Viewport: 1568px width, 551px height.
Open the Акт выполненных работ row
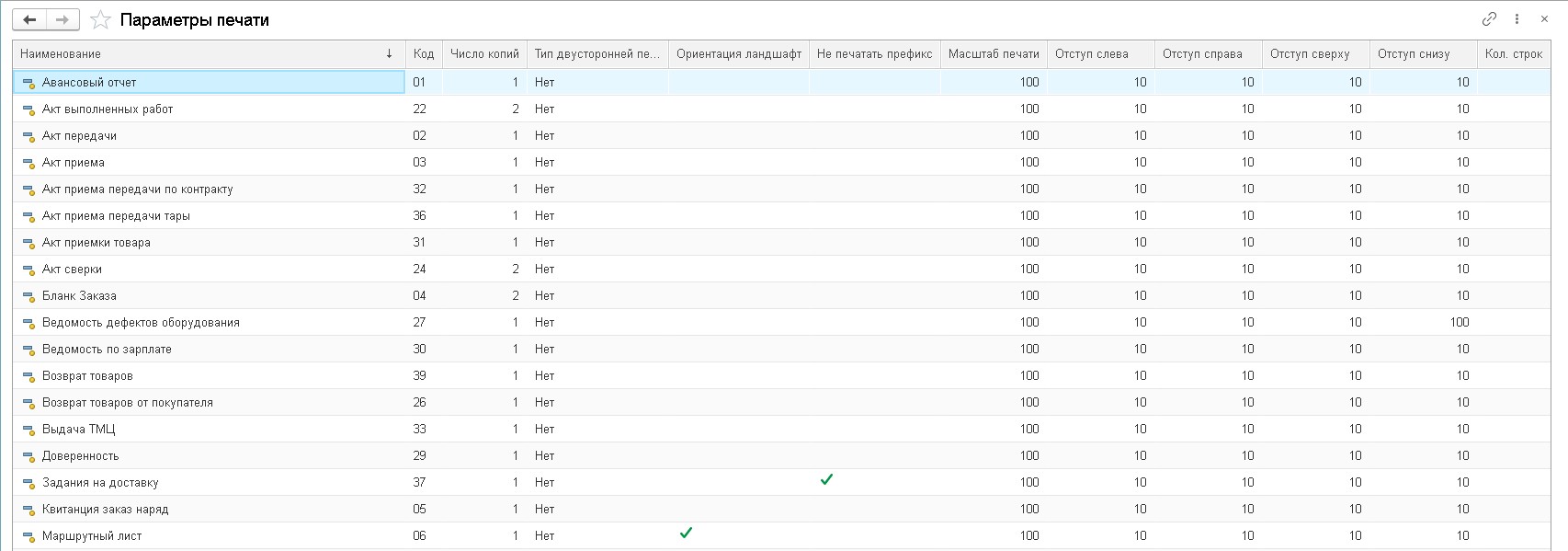[108, 109]
